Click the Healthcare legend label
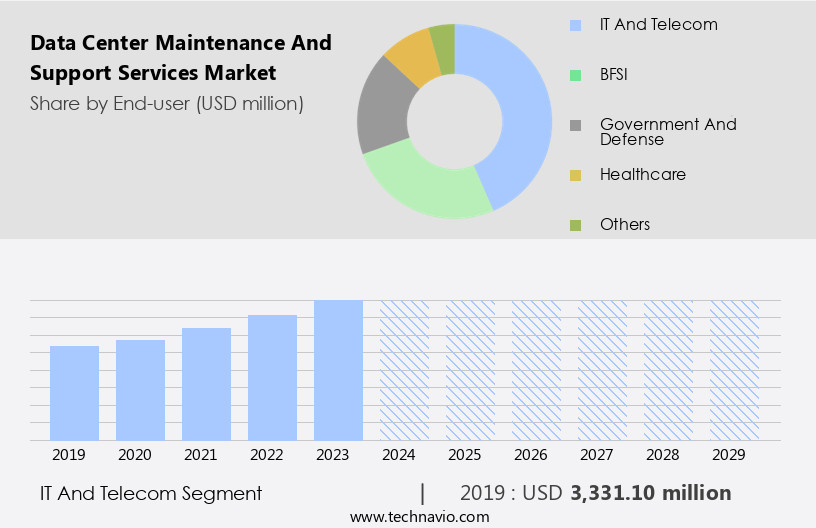Screen dimensions: 816x528 [x=642, y=175]
